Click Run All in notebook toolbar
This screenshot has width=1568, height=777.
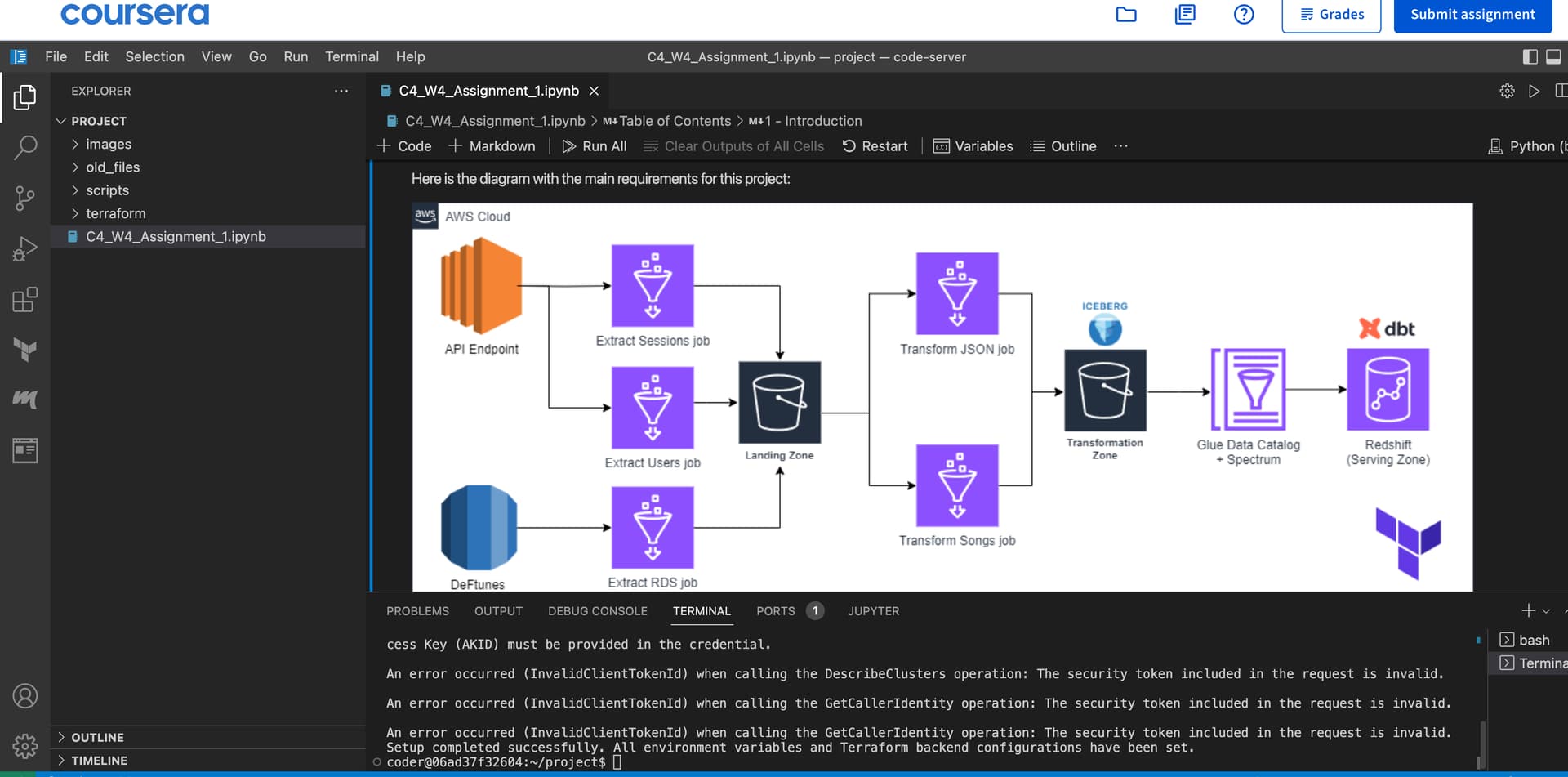point(595,146)
